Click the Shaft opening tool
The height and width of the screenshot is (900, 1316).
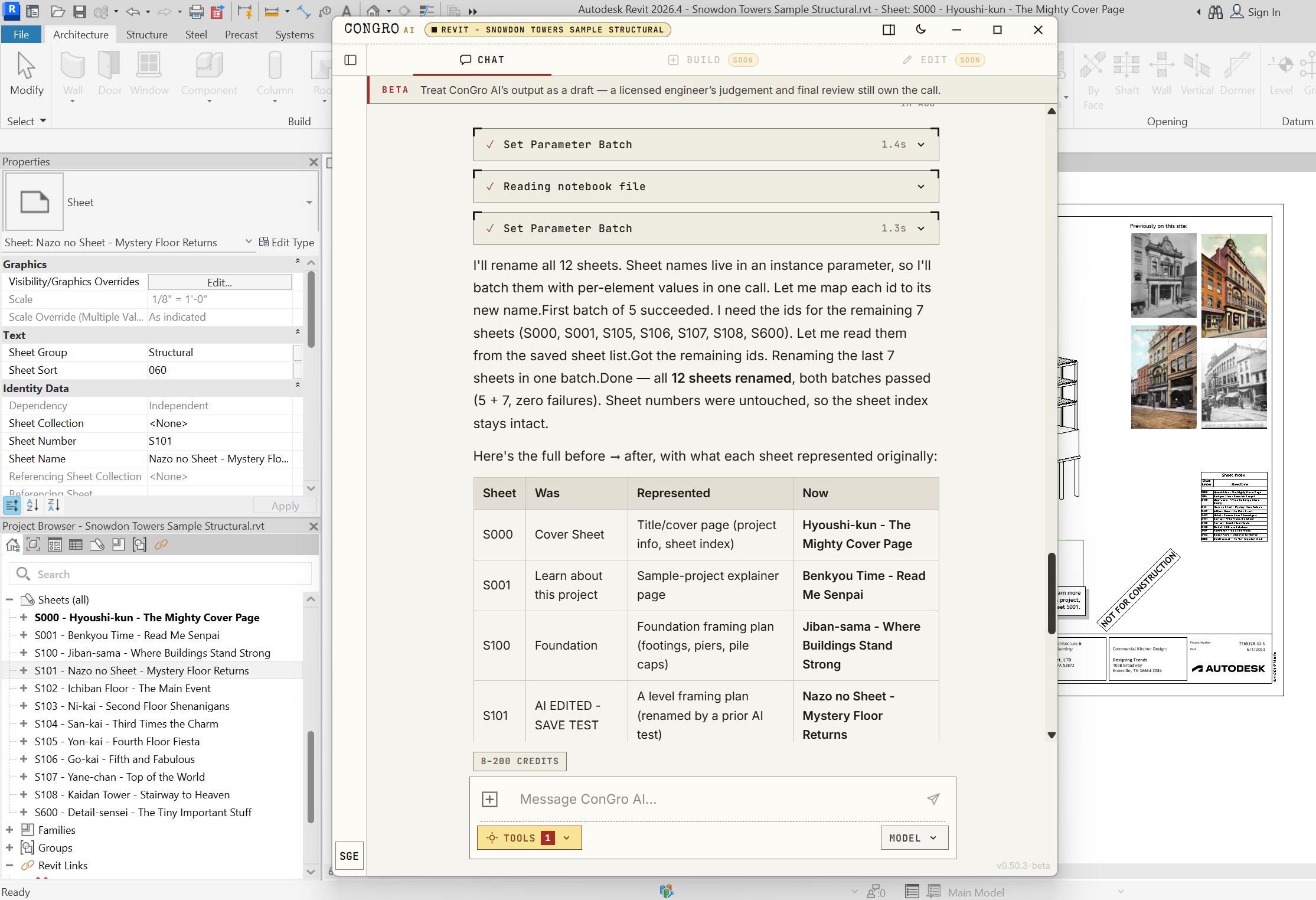1126,75
